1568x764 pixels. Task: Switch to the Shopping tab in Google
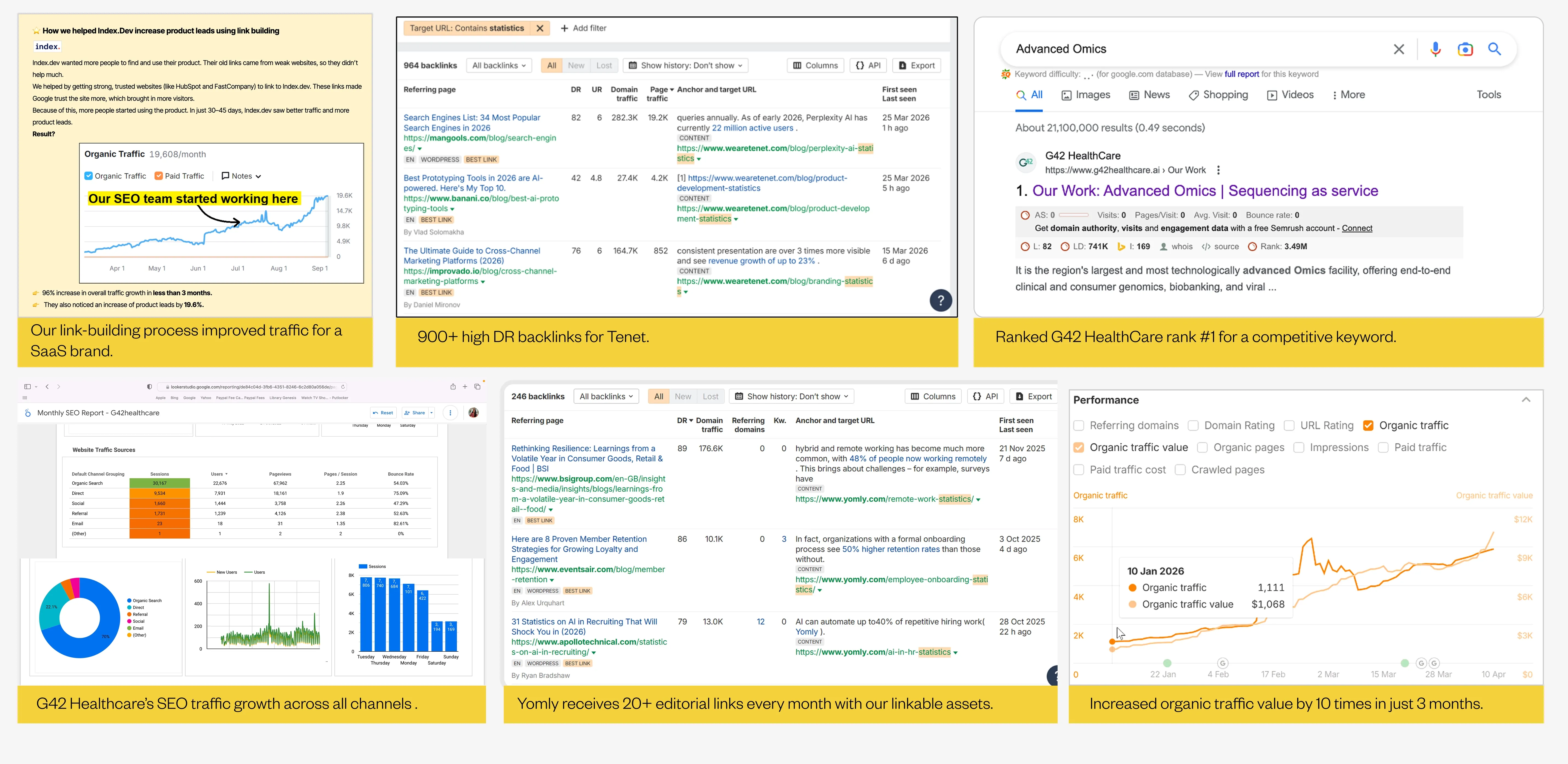pyautogui.click(x=1218, y=95)
